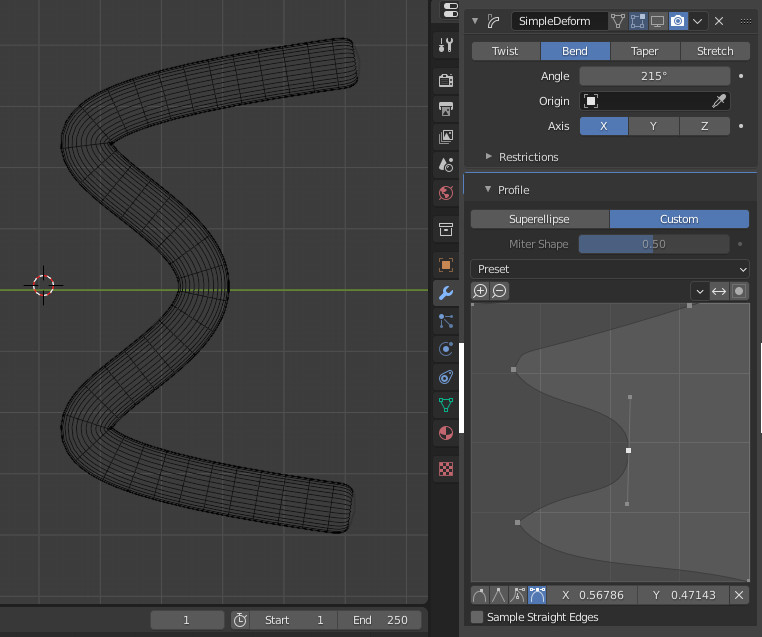
Task: Click the SimpleDeform modifier type icon
Action: 494,21
